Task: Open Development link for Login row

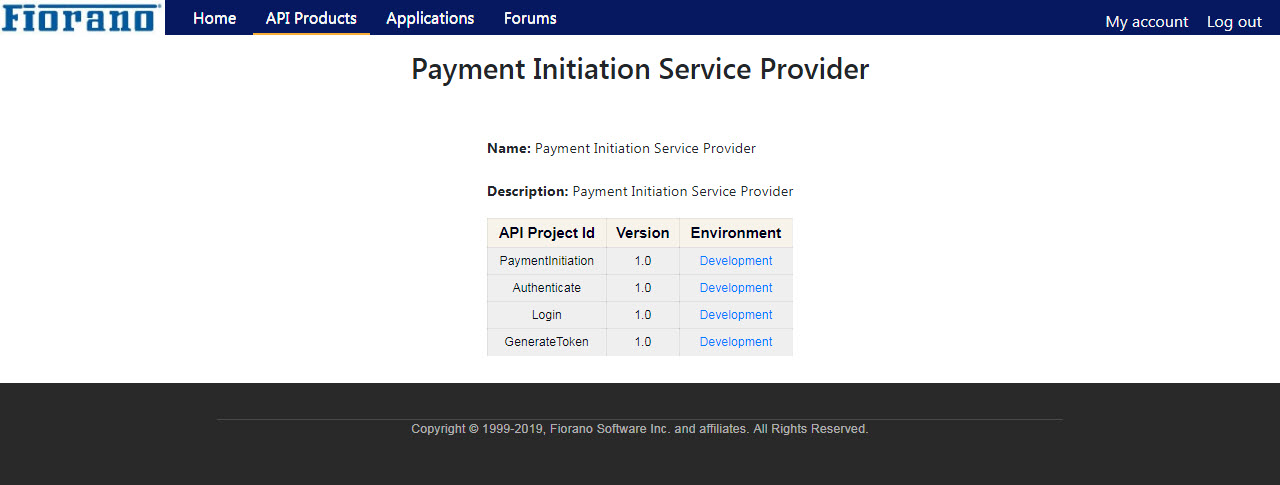Action: pyautogui.click(x=736, y=315)
